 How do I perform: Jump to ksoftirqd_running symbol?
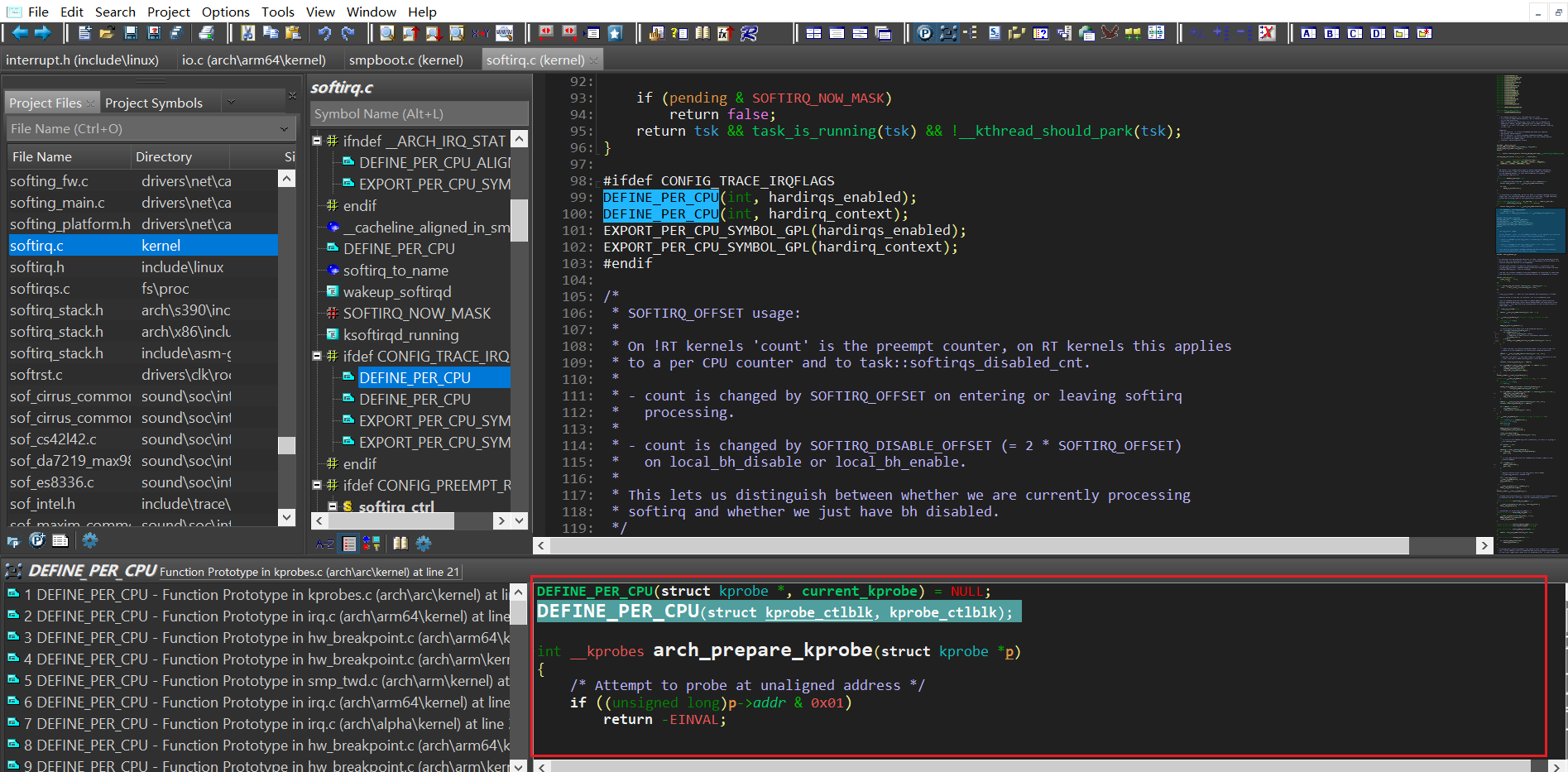400,335
